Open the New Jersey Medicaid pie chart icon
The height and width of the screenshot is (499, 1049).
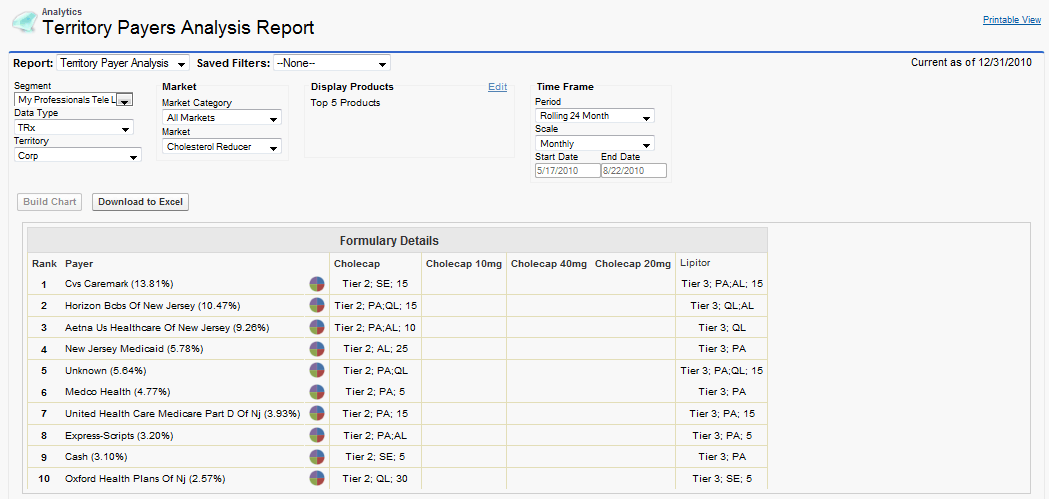click(x=317, y=349)
